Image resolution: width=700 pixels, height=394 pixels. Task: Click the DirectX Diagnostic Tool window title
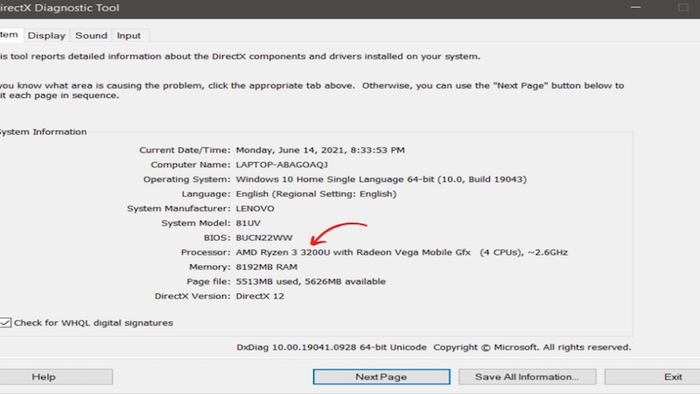[x=60, y=8]
